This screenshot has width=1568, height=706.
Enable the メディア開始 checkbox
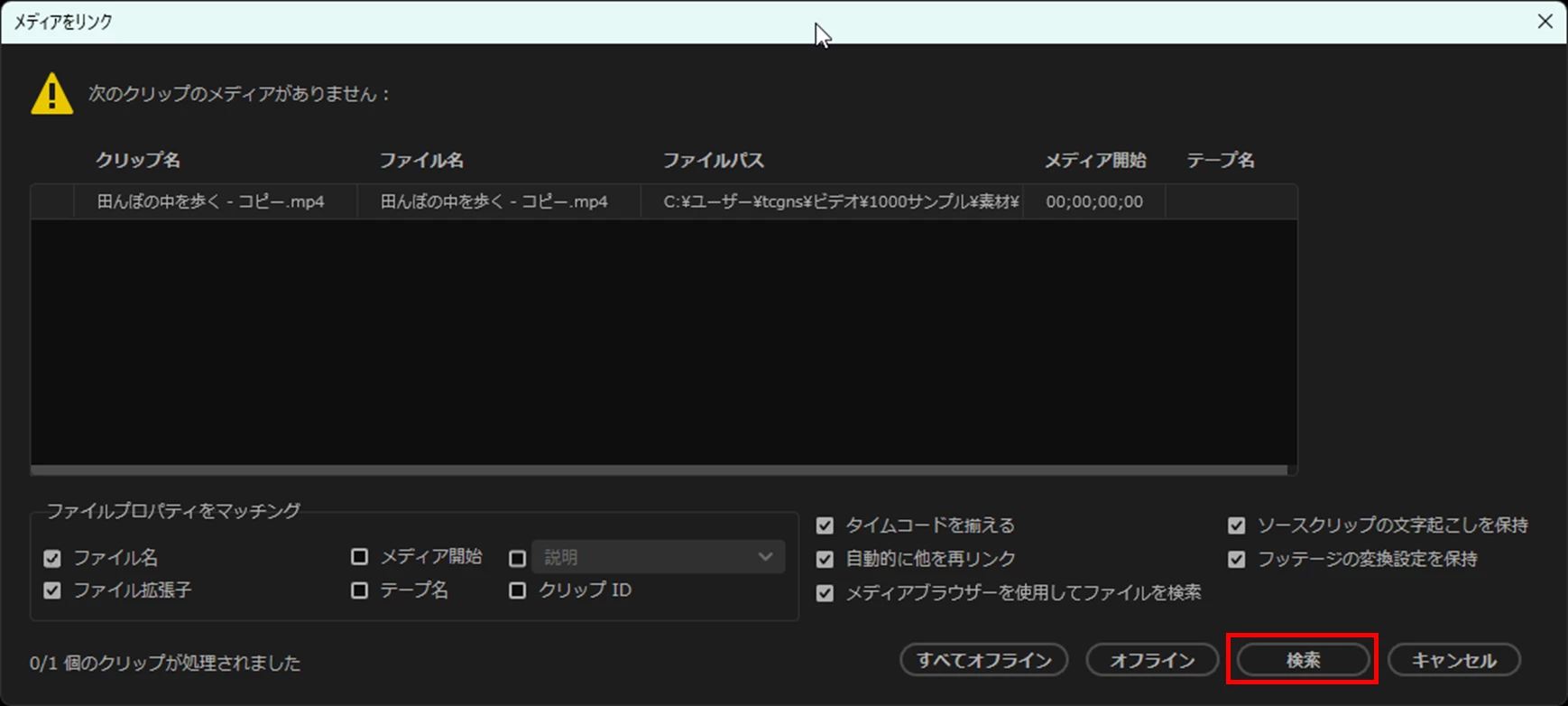tap(359, 557)
